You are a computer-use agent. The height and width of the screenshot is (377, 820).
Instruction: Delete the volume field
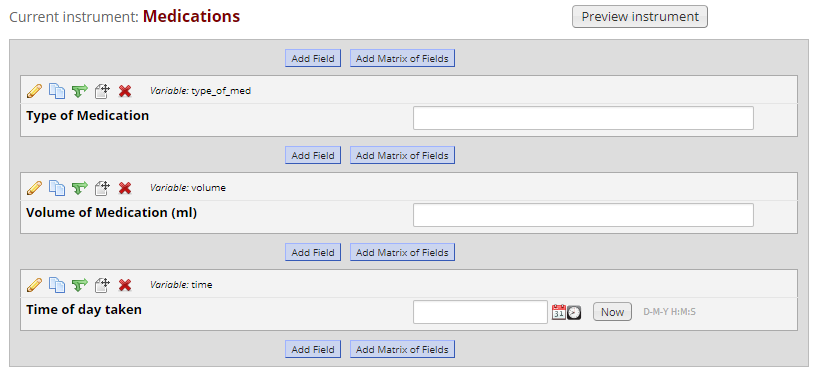click(124, 188)
